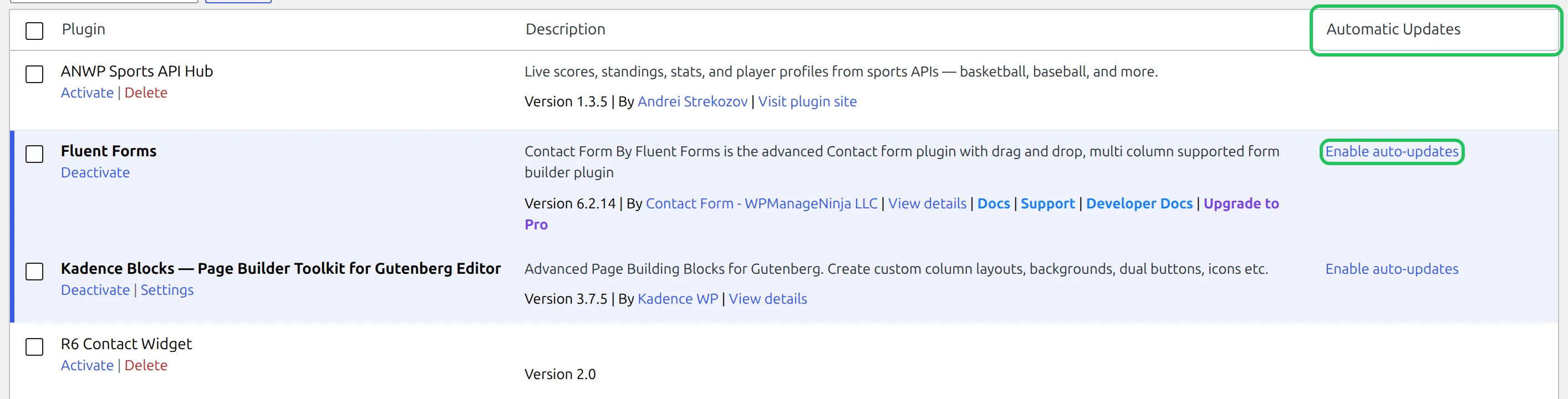Open the Fluent Forms Support link
The width and height of the screenshot is (1568, 399).
pyautogui.click(x=1047, y=204)
